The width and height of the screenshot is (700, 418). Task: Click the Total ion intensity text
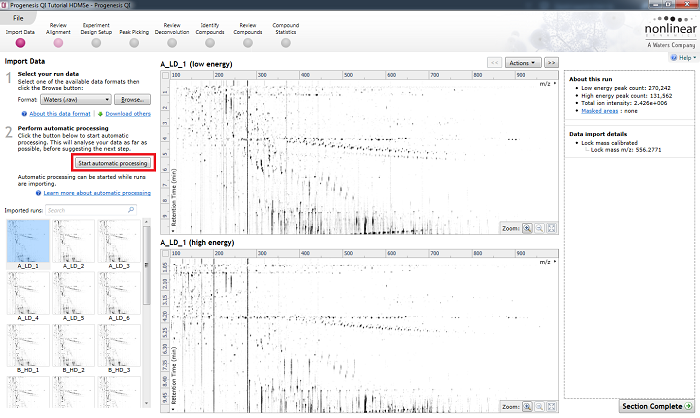click(x=624, y=103)
